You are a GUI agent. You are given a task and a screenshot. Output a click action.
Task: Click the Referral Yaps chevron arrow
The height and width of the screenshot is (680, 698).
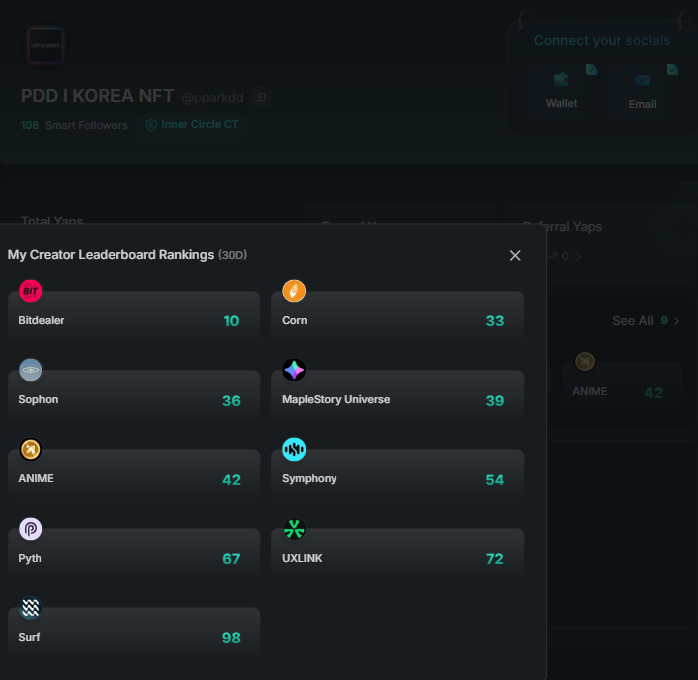[578, 256]
